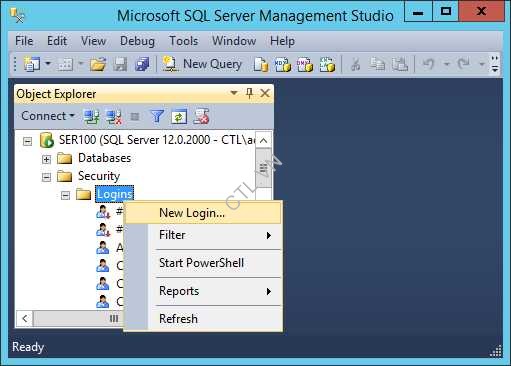Click the Connect Object Explorer icon

click(x=91, y=117)
